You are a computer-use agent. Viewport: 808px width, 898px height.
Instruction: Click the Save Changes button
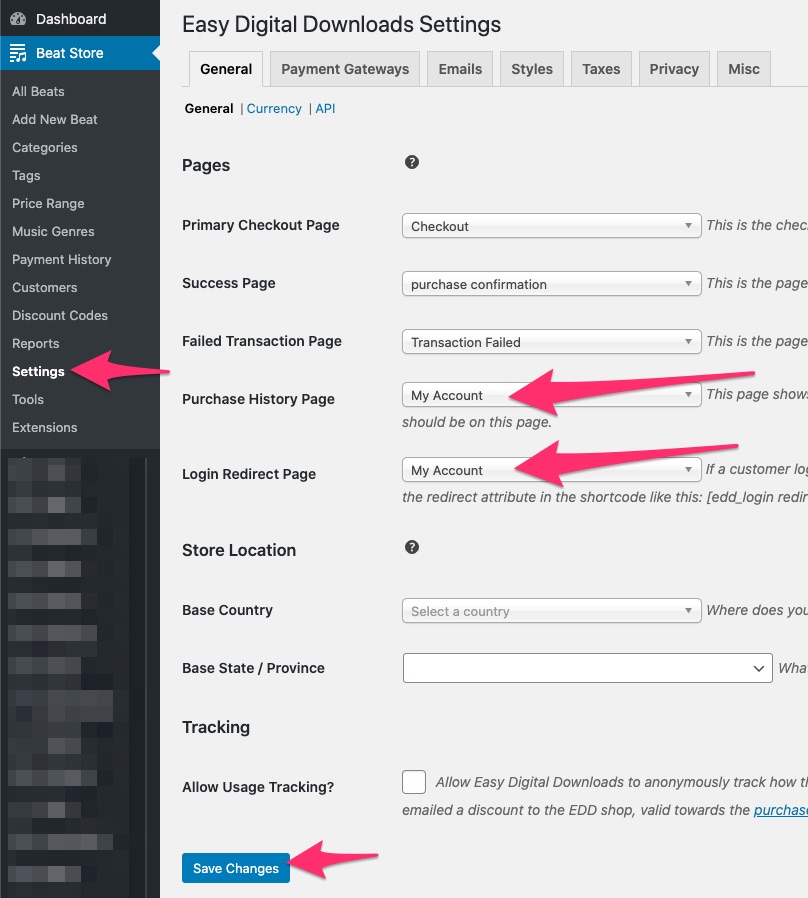pos(236,868)
